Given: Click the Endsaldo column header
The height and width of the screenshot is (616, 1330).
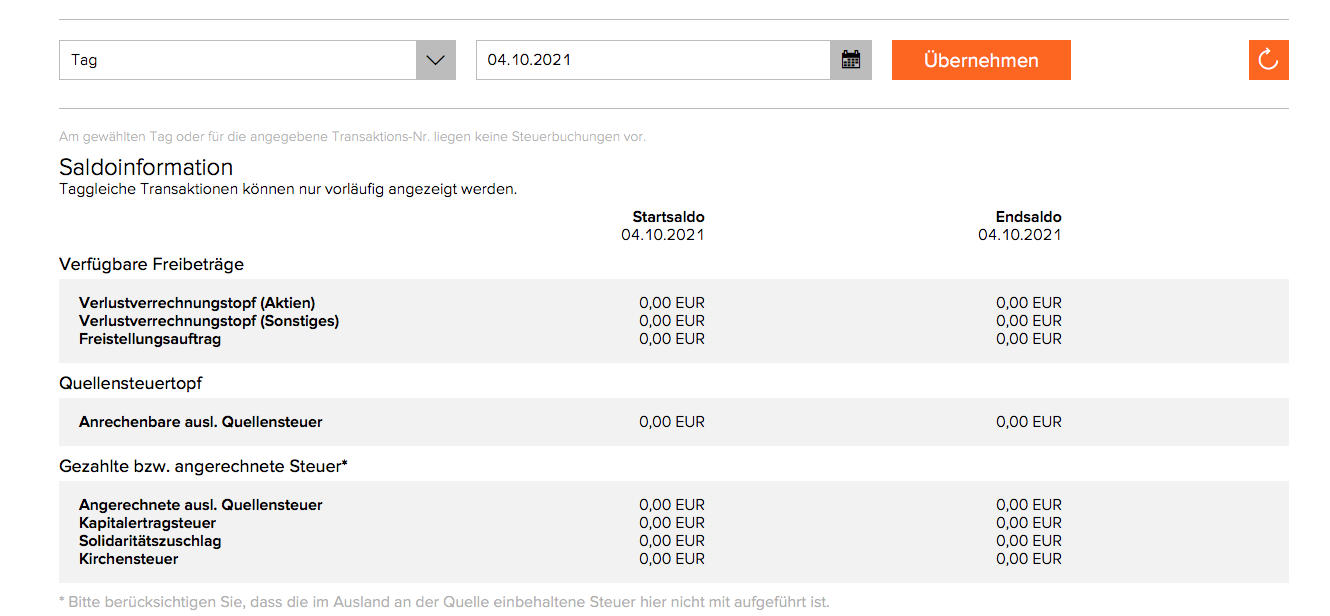Looking at the screenshot, I should [1028, 217].
